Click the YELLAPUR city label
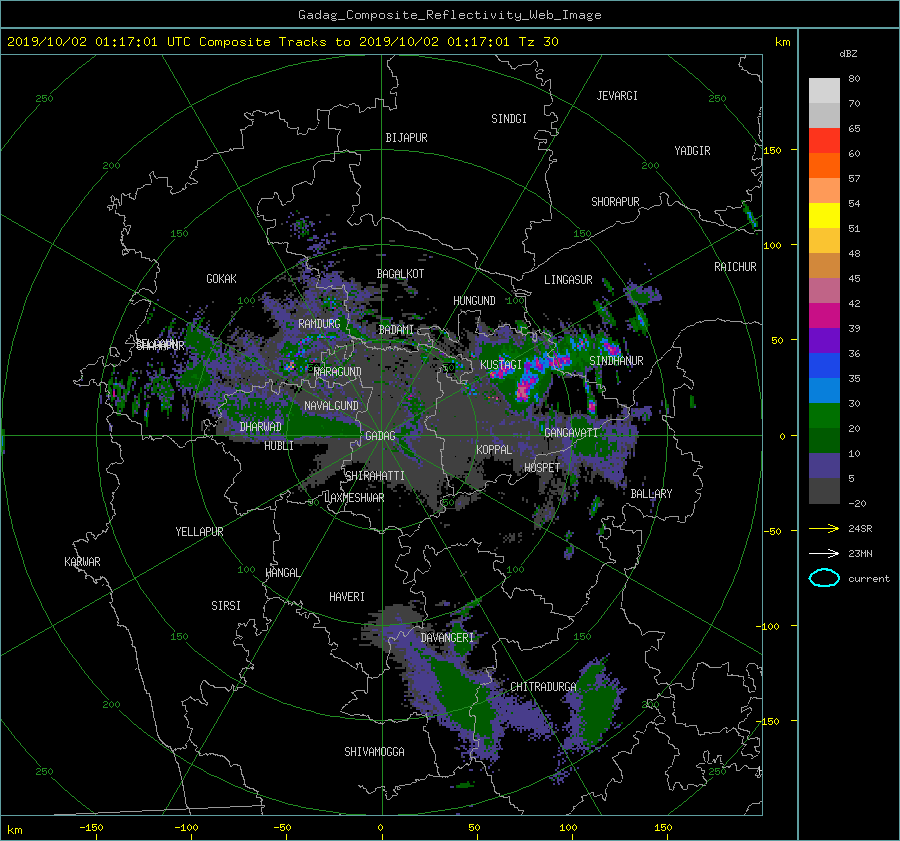Viewport: 900px width, 841px height. pos(199,532)
